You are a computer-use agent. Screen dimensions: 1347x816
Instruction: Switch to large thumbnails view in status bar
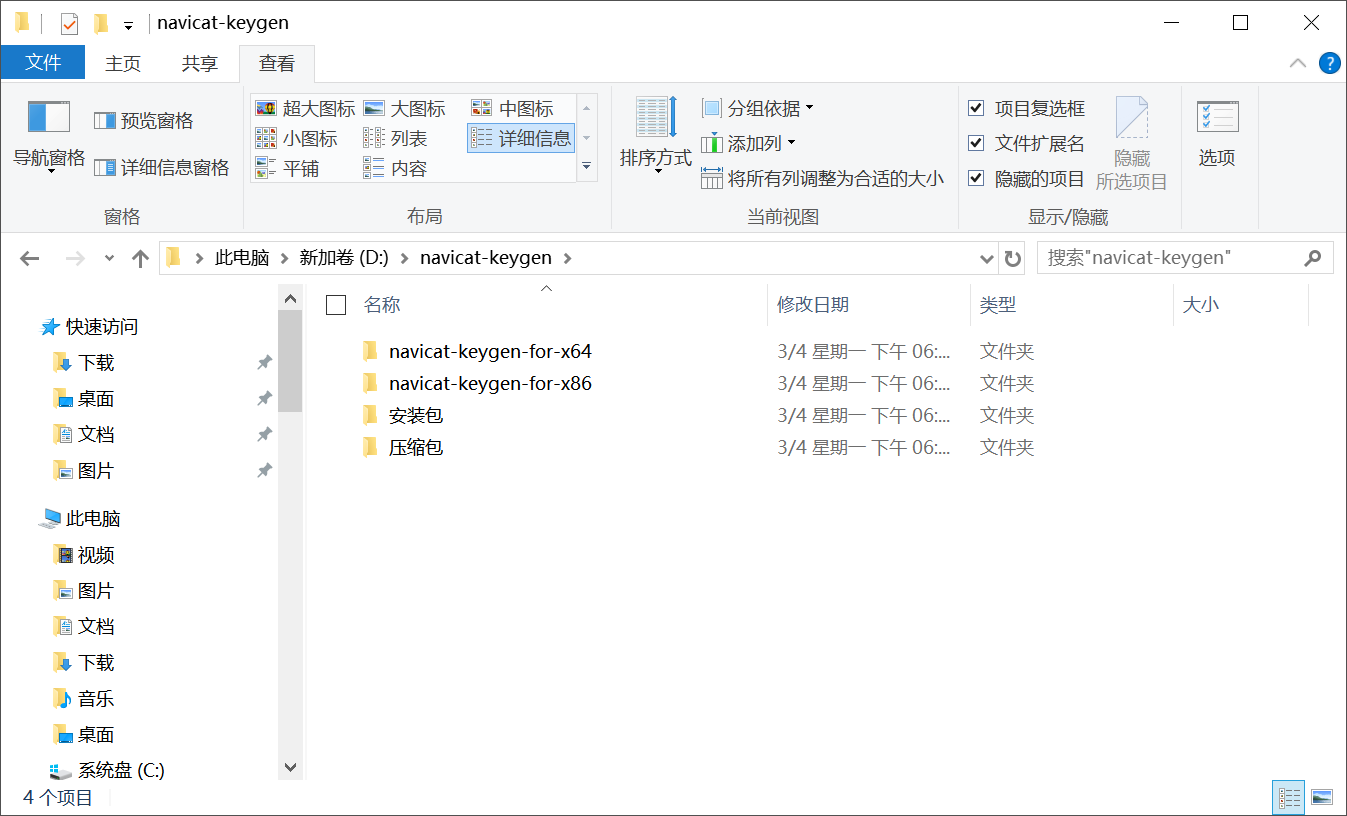click(1322, 797)
